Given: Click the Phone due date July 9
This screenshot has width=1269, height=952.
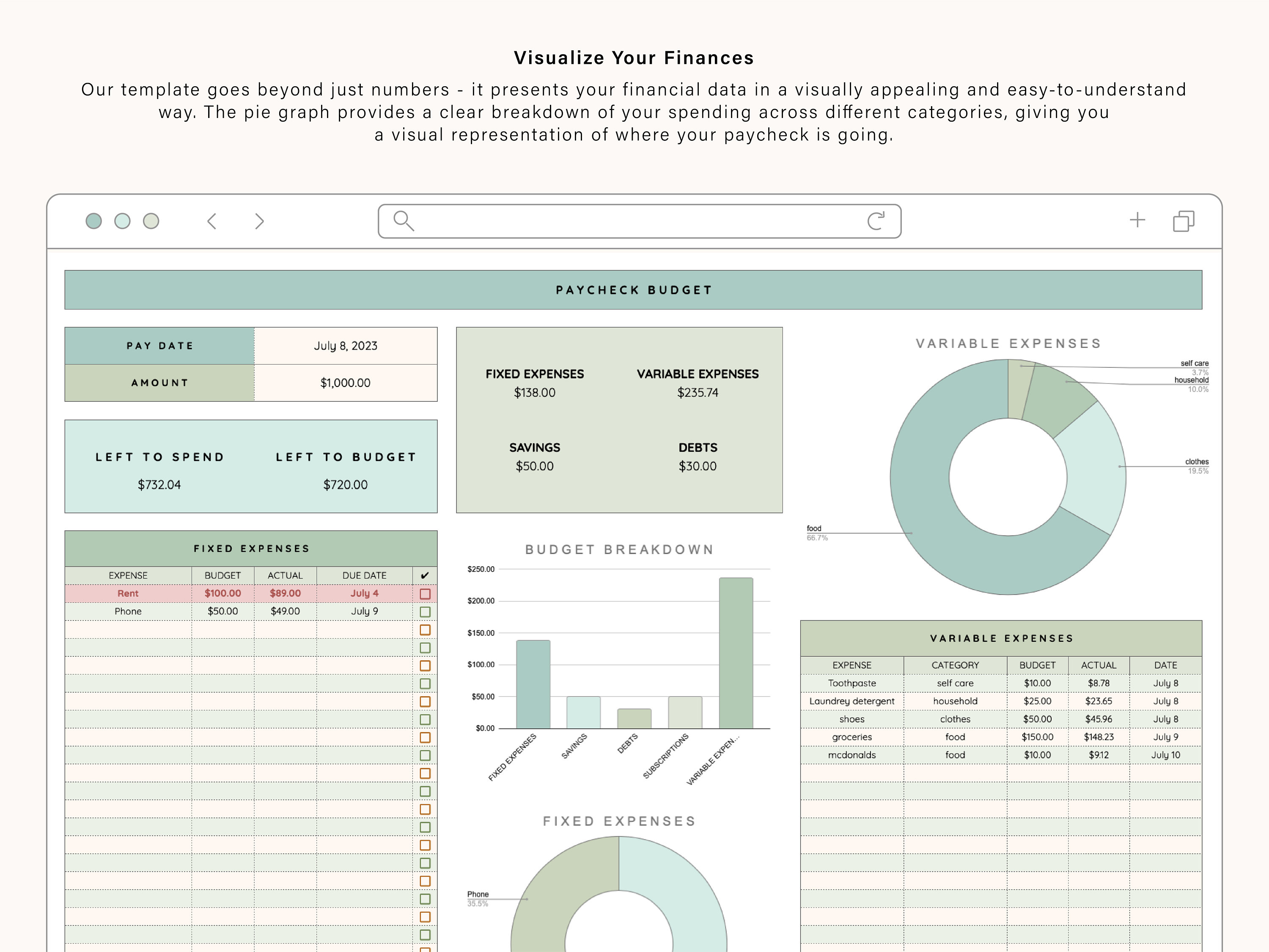Looking at the screenshot, I should tap(364, 612).
